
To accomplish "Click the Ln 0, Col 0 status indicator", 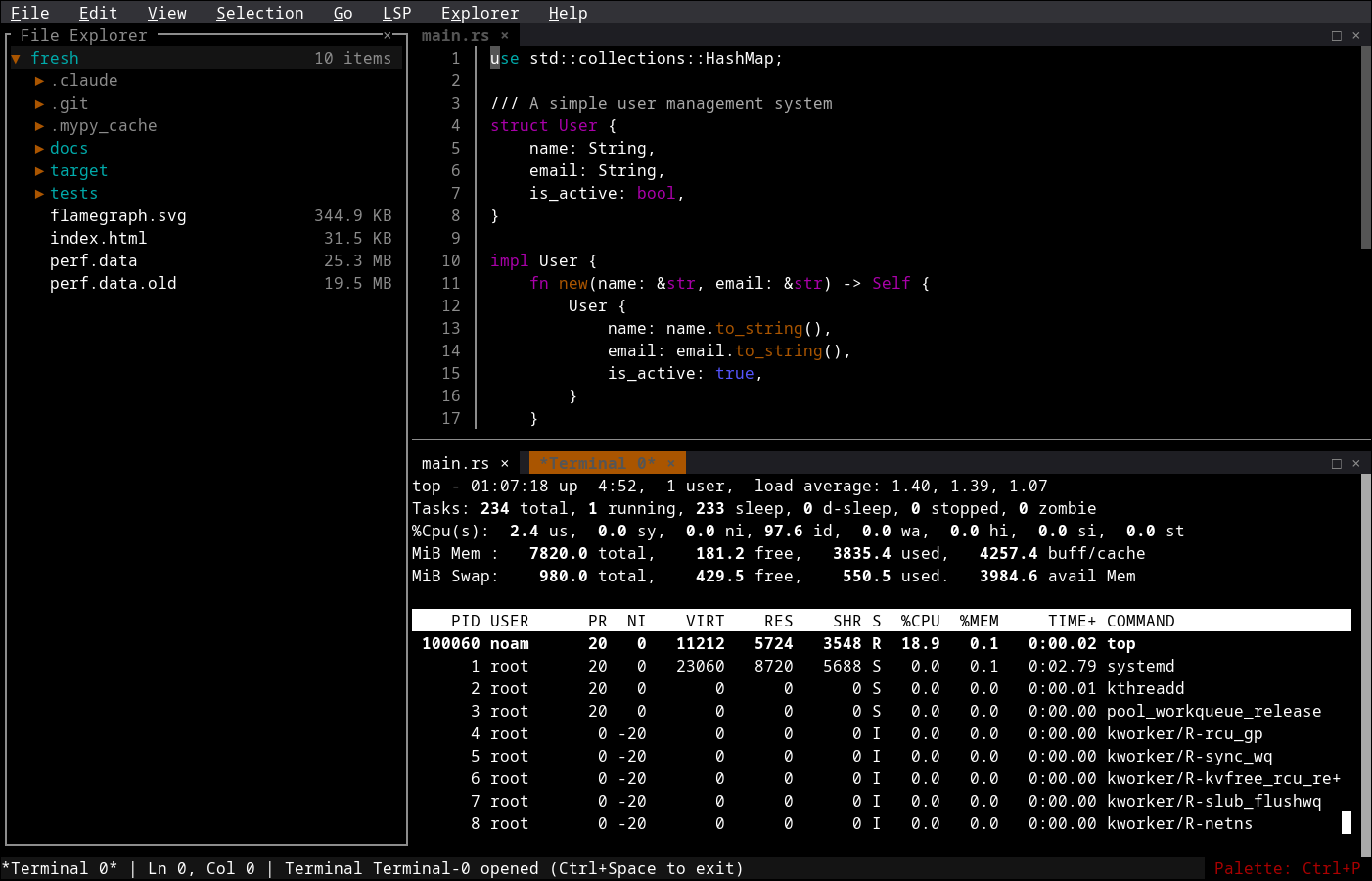I will point(188,868).
